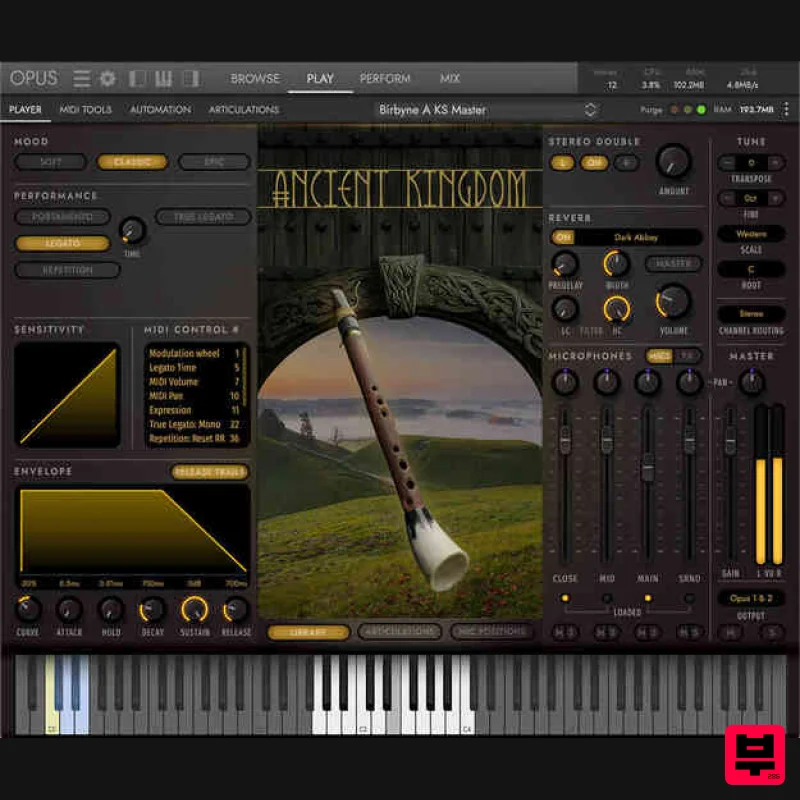Viewport: 800px width, 800px height.
Task: Click the Modulation wheel MIDI control entry
Action: [x=194, y=353]
